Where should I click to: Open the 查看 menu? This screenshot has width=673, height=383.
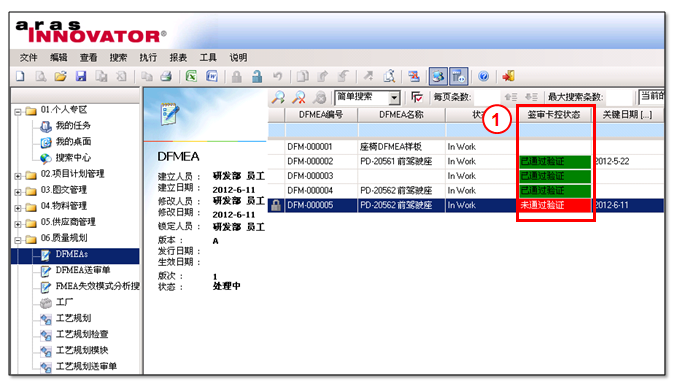88,58
